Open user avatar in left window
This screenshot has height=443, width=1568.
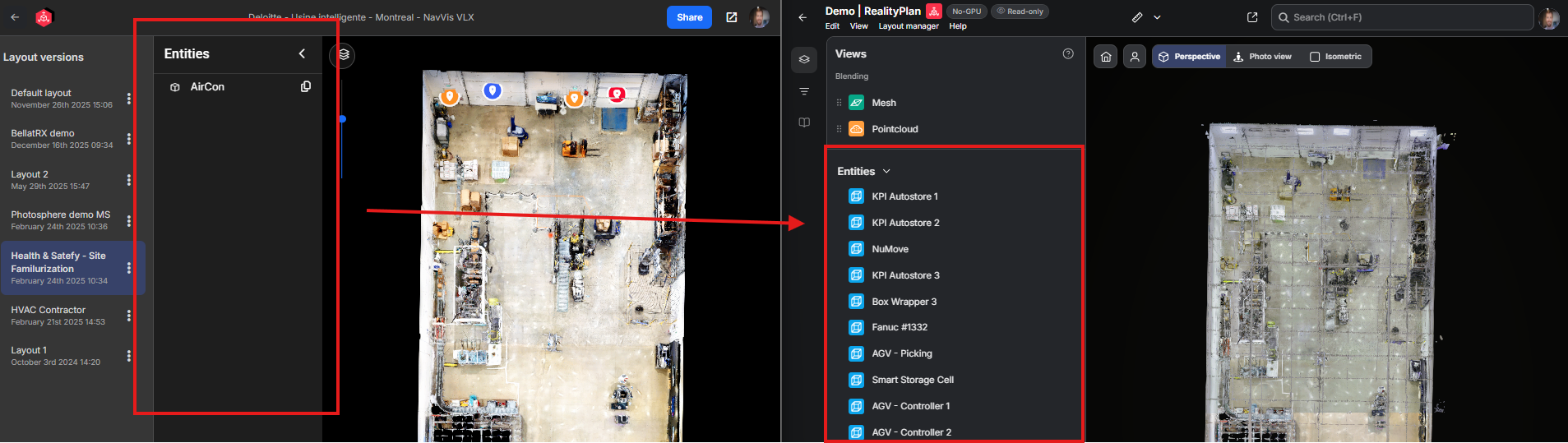click(761, 17)
